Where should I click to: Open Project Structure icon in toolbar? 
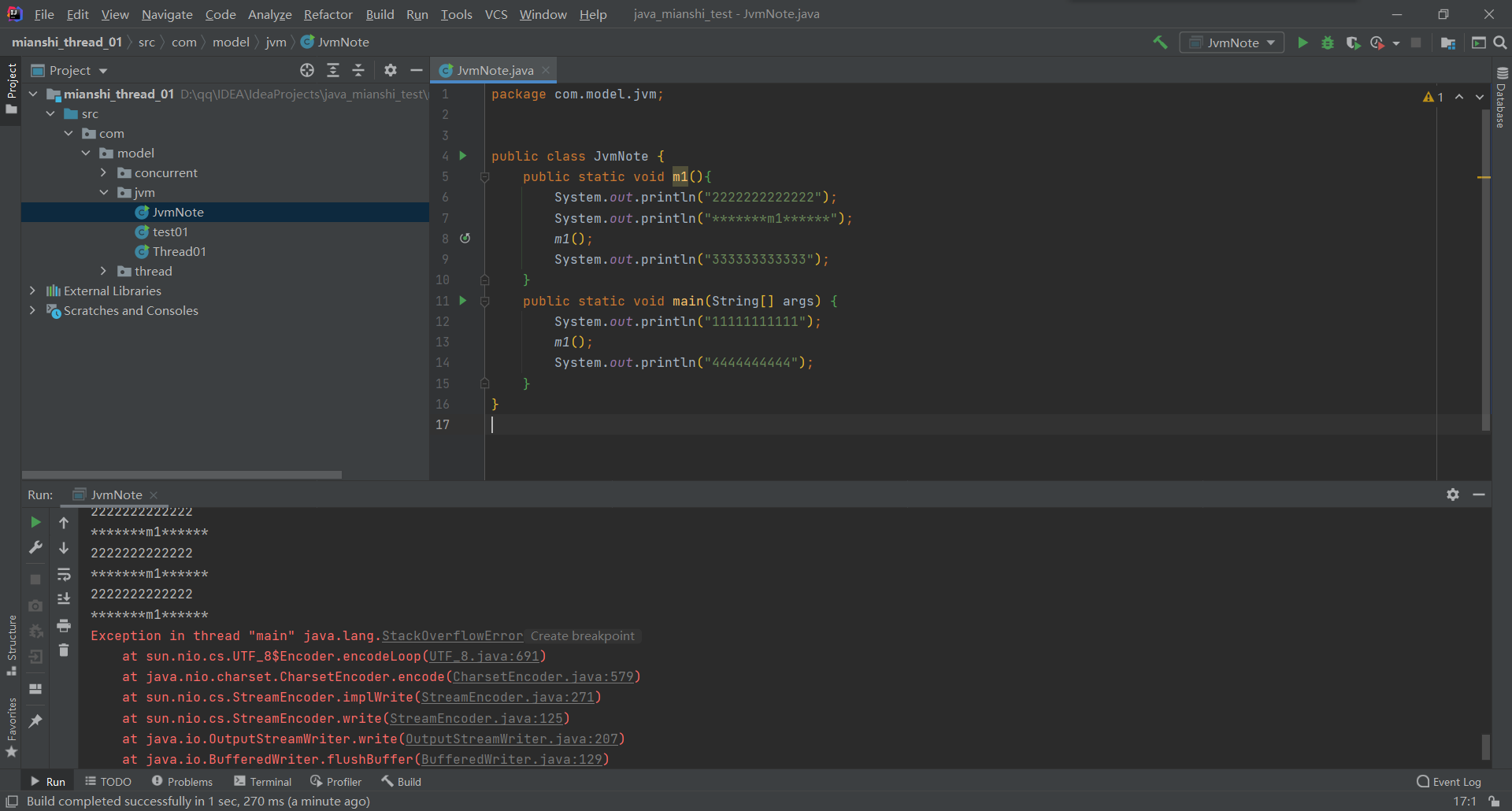[x=1447, y=43]
